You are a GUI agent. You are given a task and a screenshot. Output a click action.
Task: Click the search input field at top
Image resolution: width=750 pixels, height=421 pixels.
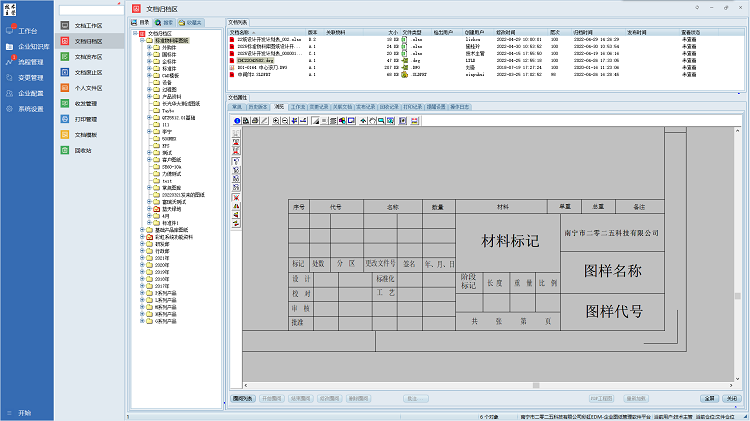91,10
